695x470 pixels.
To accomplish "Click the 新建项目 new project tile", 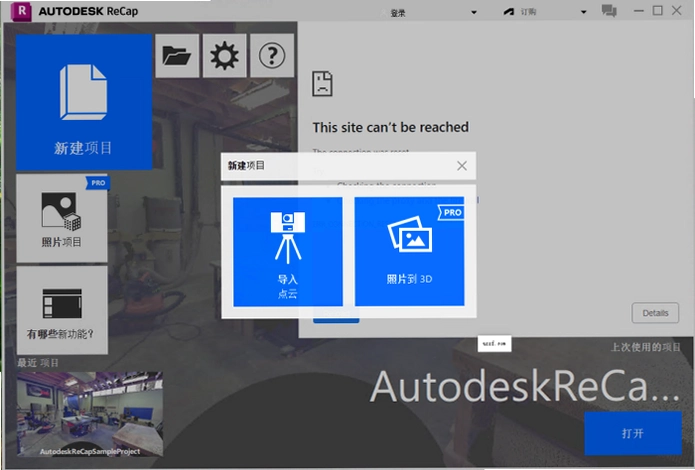I will coord(84,102).
